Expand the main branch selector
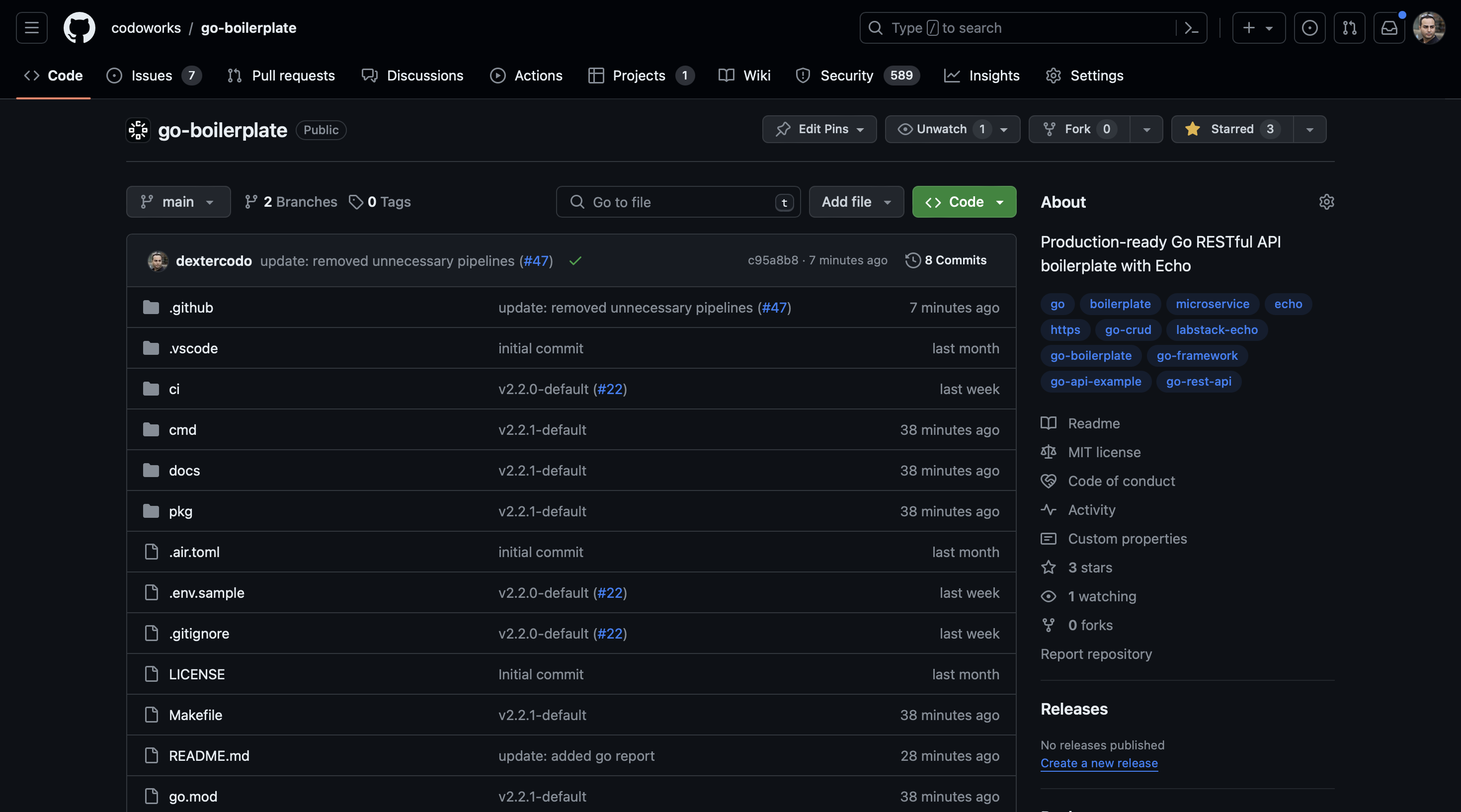This screenshot has width=1461, height=812. 178,202
